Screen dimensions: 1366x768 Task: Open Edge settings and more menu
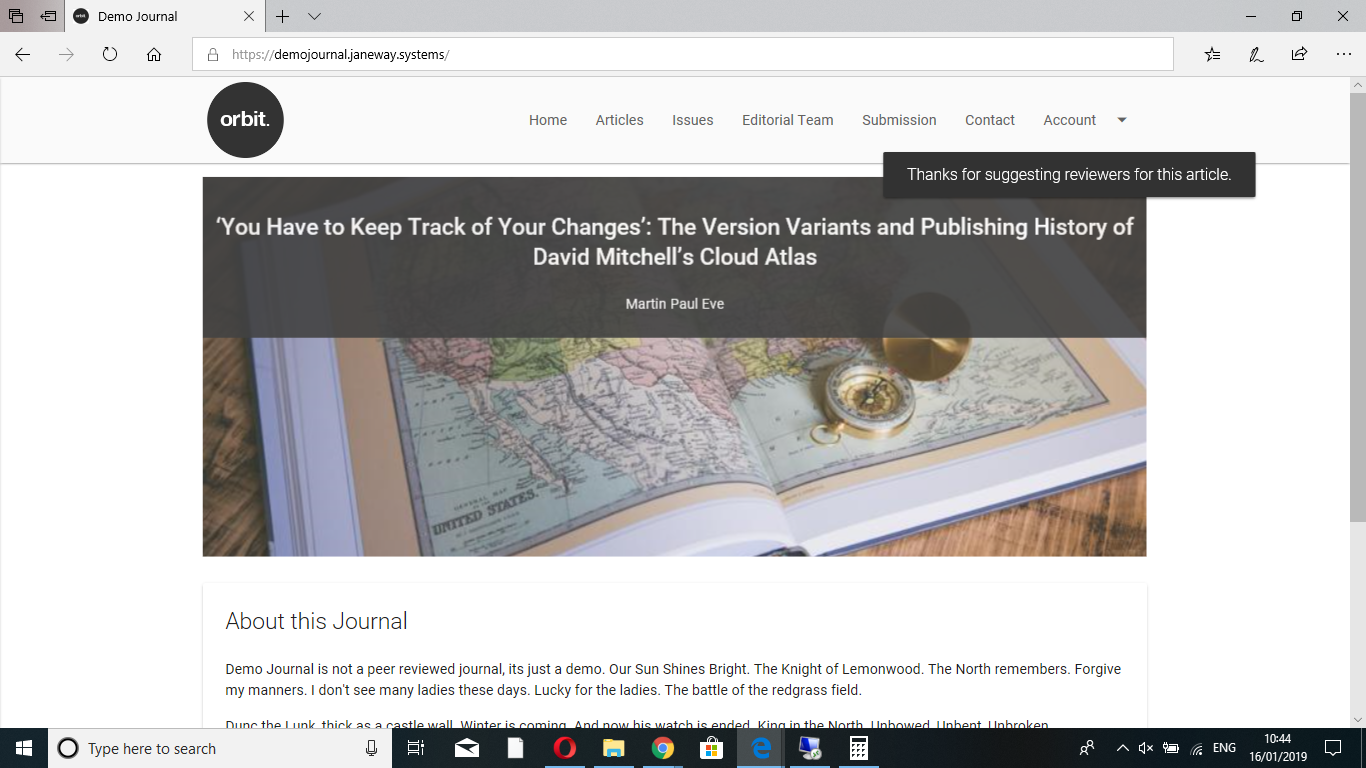point(1343,55)
